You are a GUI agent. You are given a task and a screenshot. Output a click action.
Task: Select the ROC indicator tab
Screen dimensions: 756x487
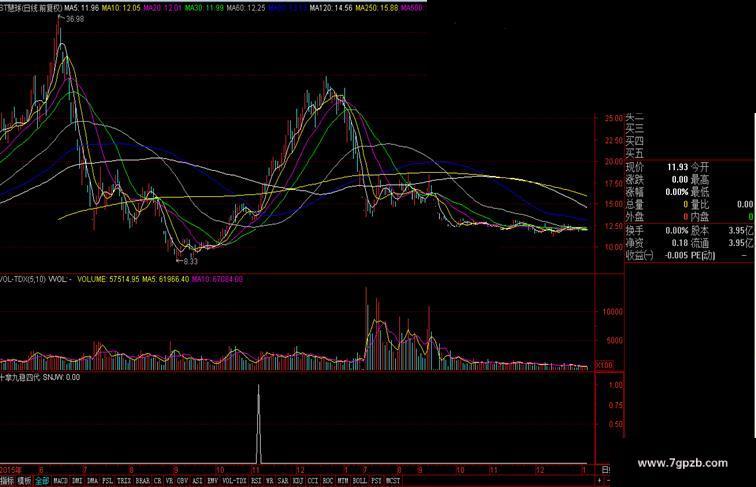[328, 481]
